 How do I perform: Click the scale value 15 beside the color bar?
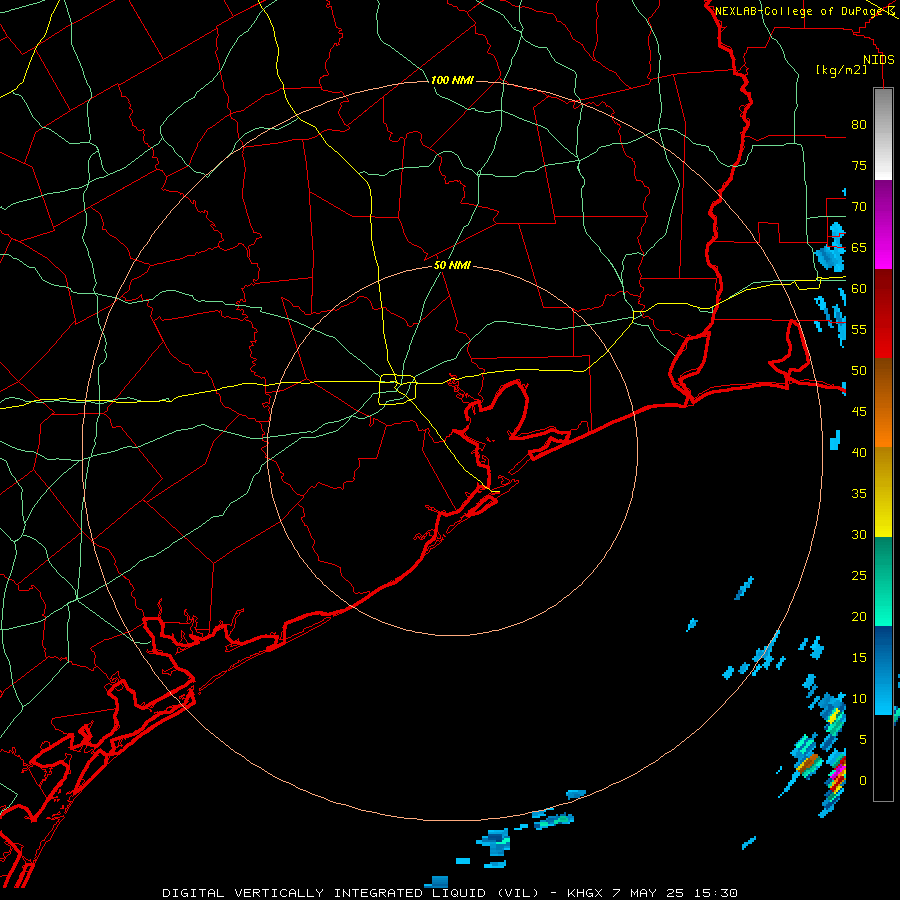click(x=859, y=657)
